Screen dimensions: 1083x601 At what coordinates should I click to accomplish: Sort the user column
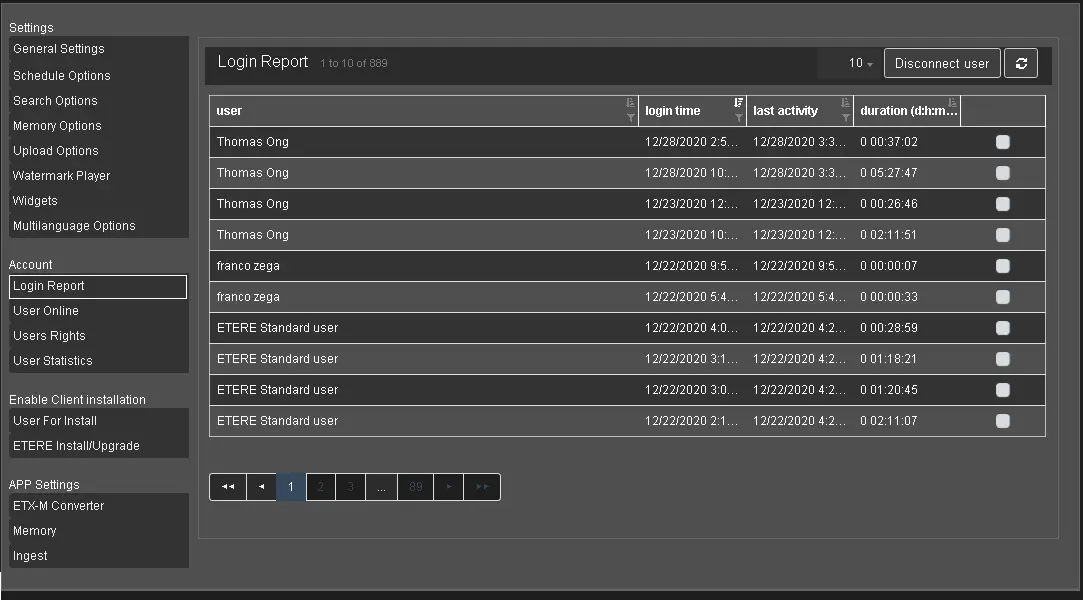point(630,103)
